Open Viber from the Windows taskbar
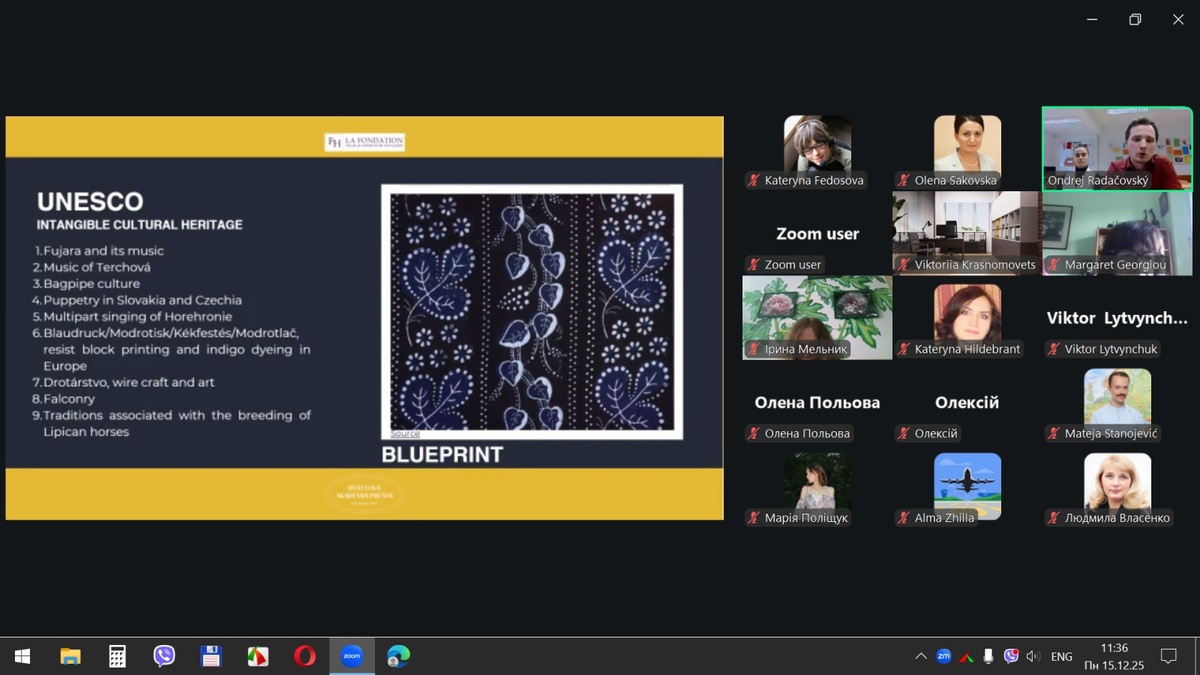Viewport: 1200px width, 675px height. coord(164,656)
